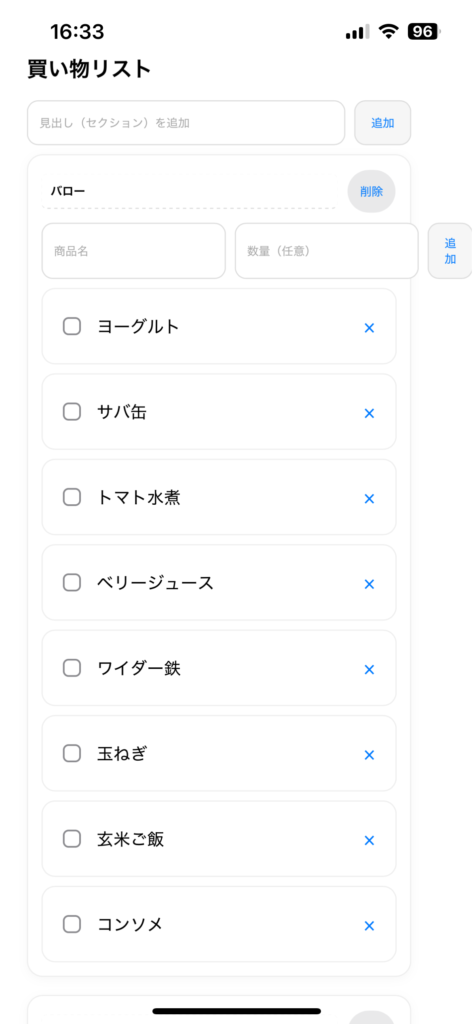Remove トマト水煮 via the X icon
Screen dimensions: 473x1024
click(x=369, y=498)
